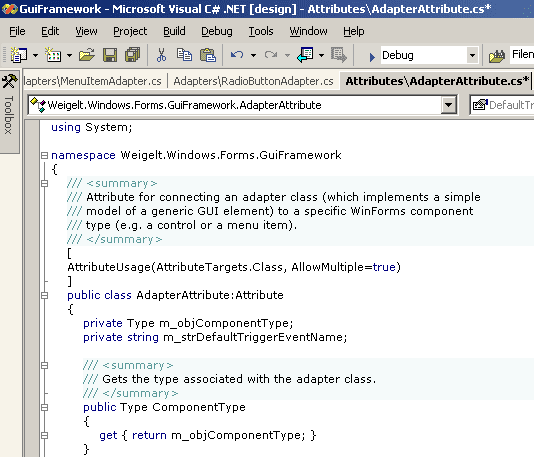Viewport: 534px width, 457px height.
Task: Click the New Project toolbar icon
Action: (19, 55)
